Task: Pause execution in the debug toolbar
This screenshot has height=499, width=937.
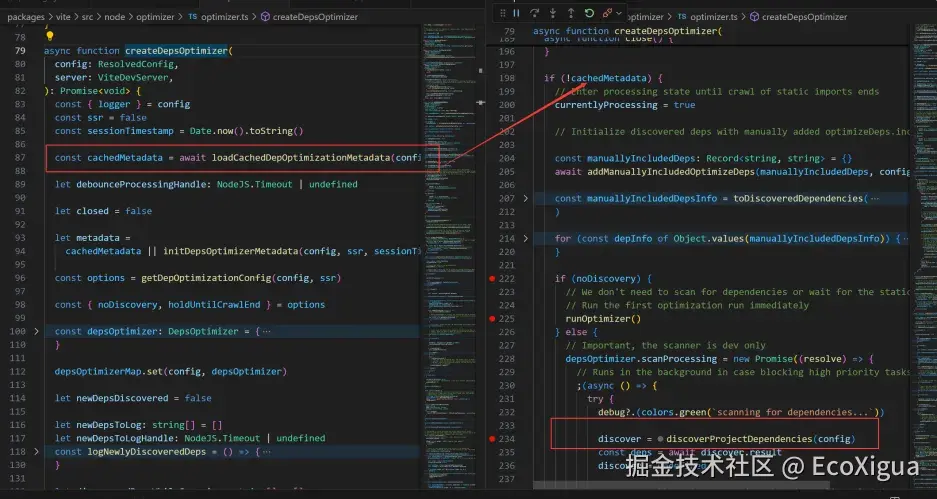Action: tap(516, 13)
